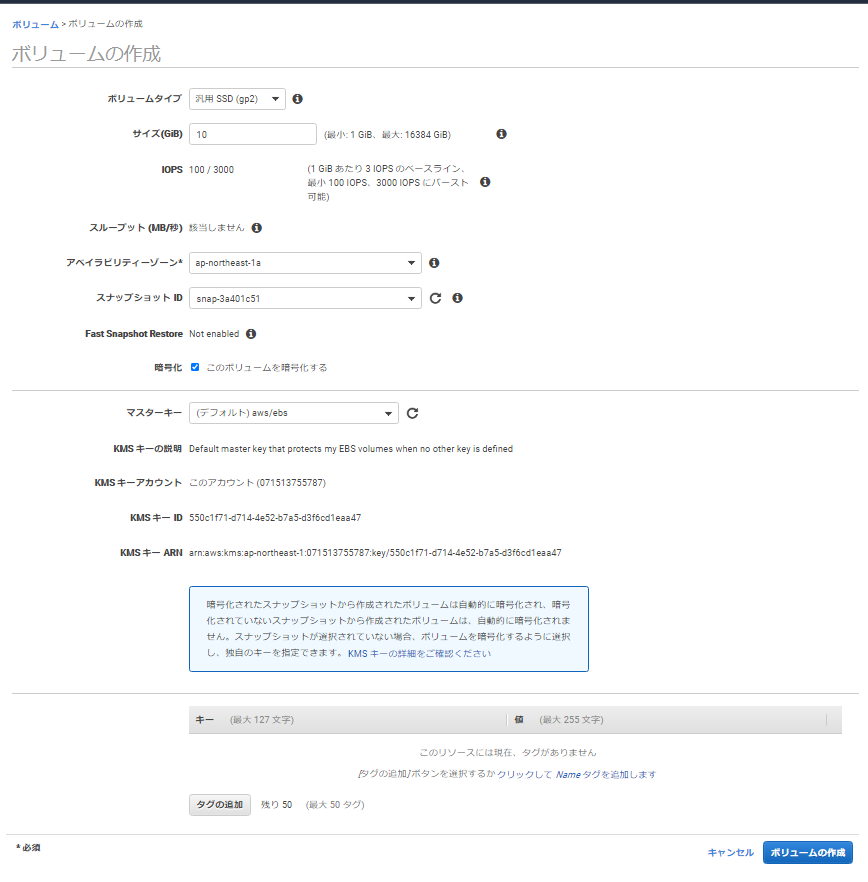Open KMS キーの詳細をご確認ください link

pos(419,654)
